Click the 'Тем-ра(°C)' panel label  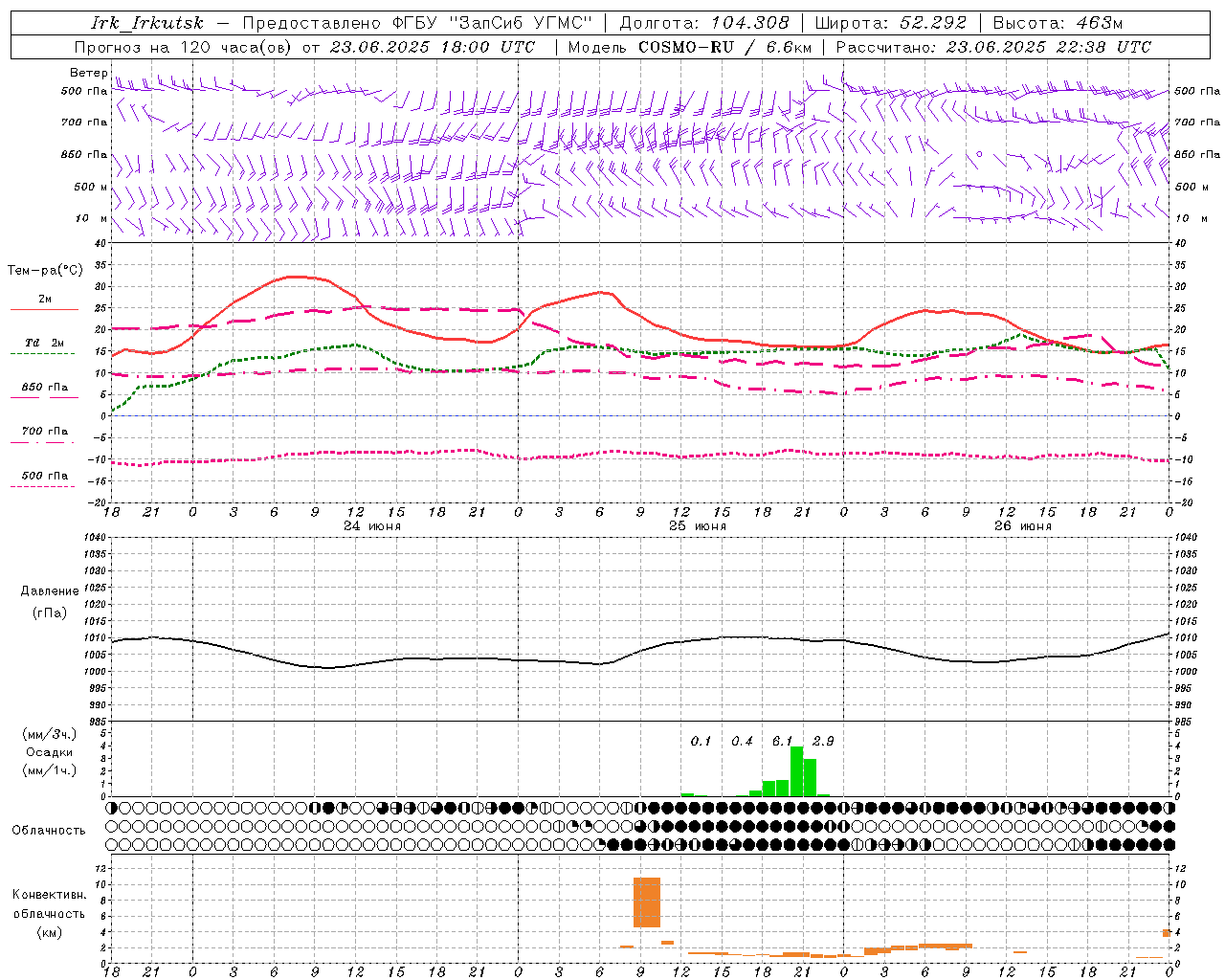tap(45, 271)
